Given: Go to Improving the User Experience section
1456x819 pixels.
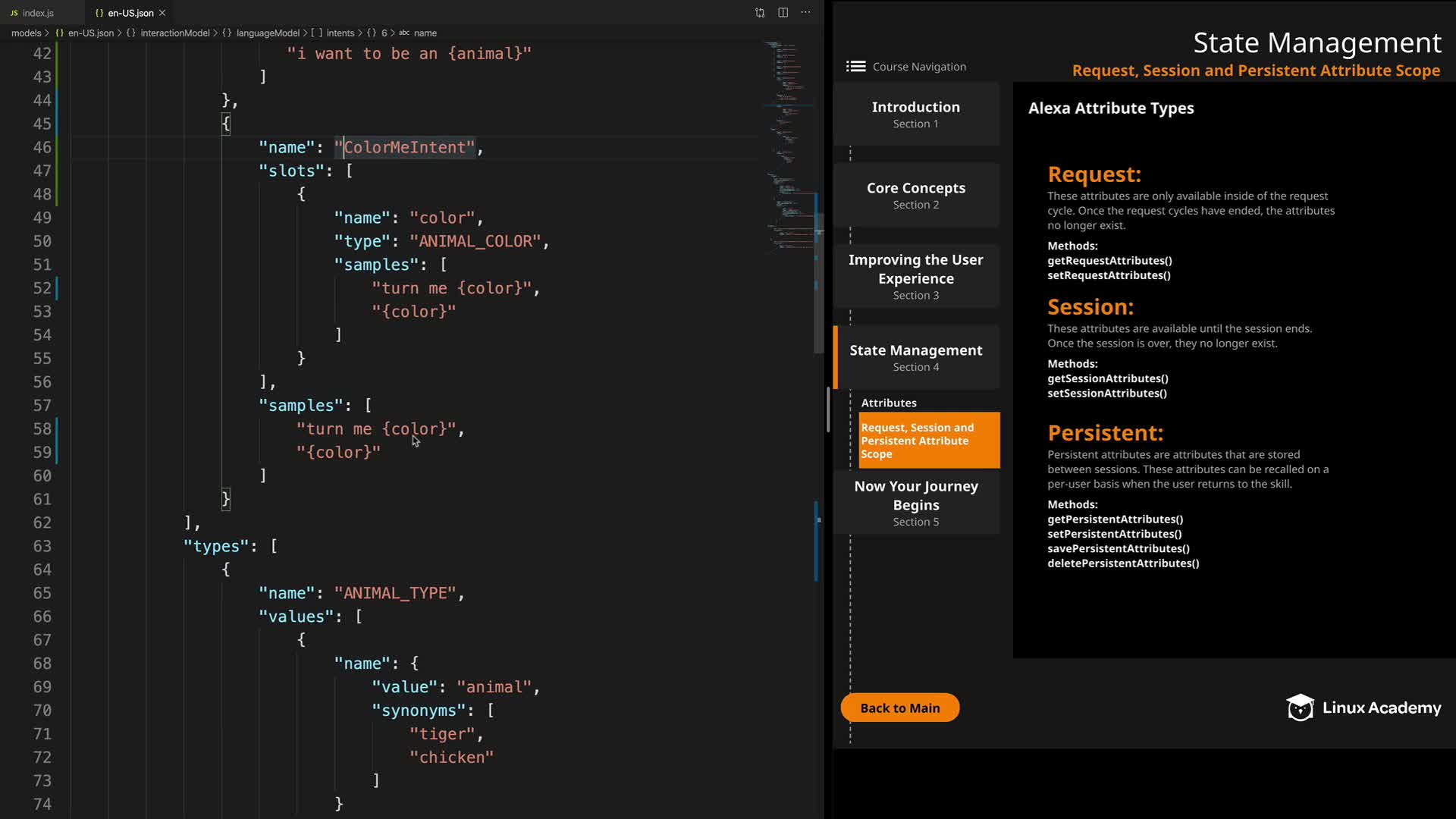Looking at the screenshot, I should point(915,276).
